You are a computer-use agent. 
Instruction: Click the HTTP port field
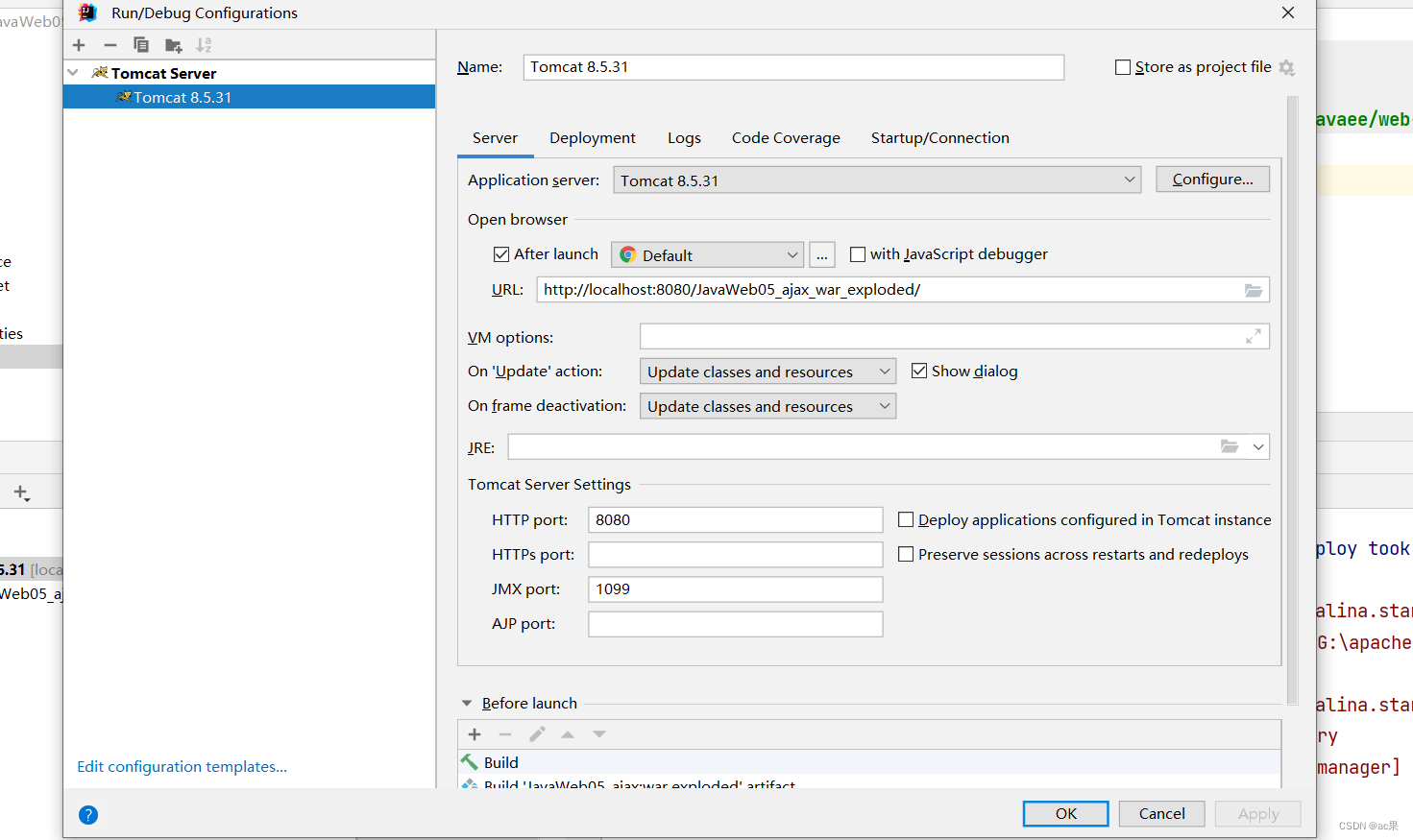point(736,519)
